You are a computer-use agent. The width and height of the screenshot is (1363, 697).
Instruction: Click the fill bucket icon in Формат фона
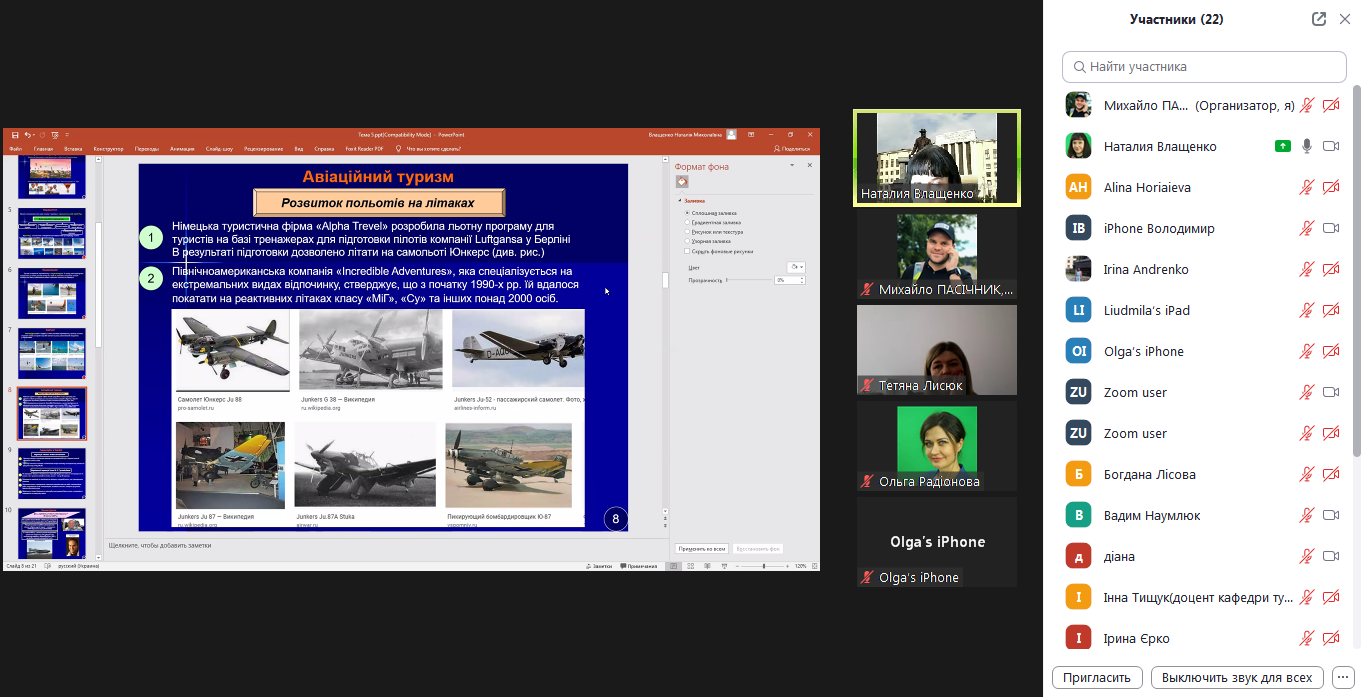682,182
